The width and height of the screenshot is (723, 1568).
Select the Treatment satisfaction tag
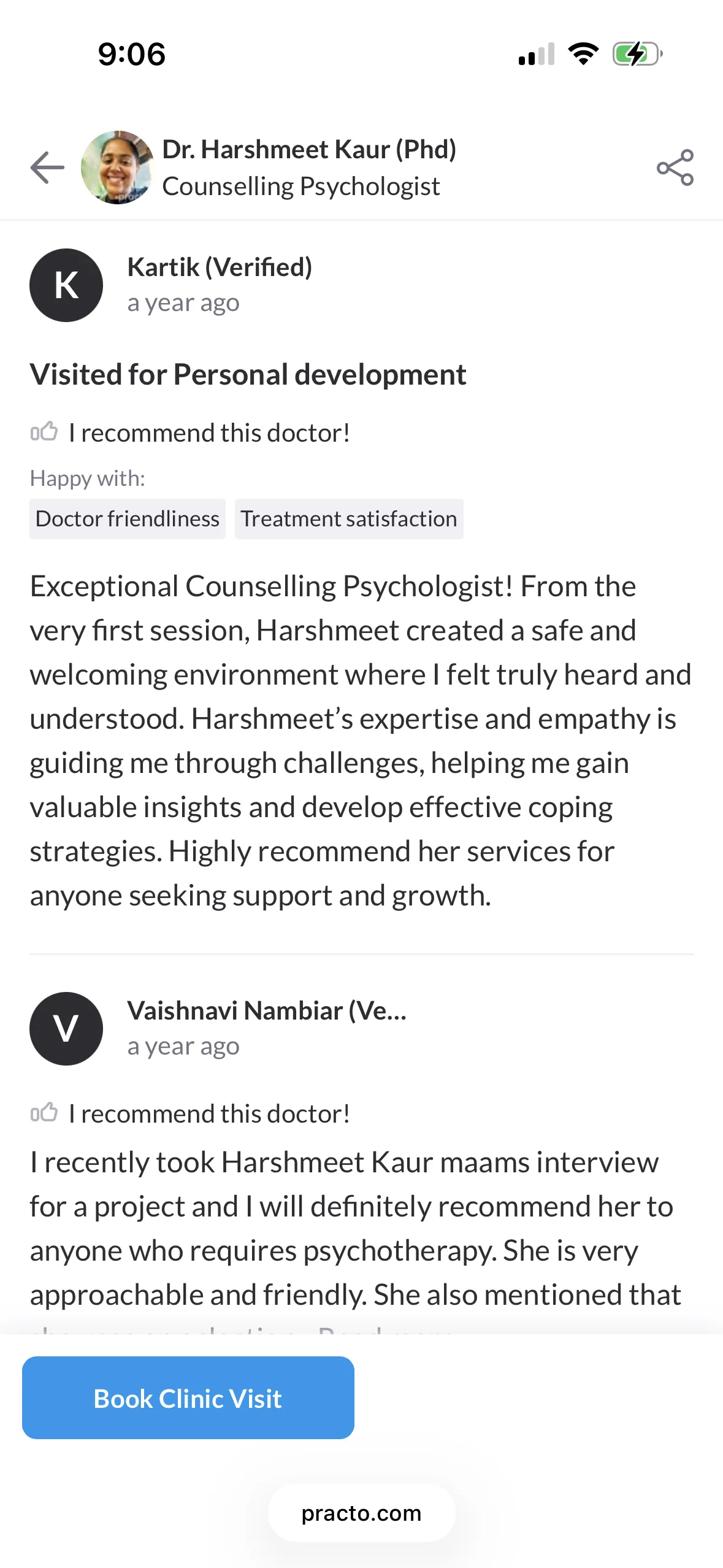click(x=349, y=519)
